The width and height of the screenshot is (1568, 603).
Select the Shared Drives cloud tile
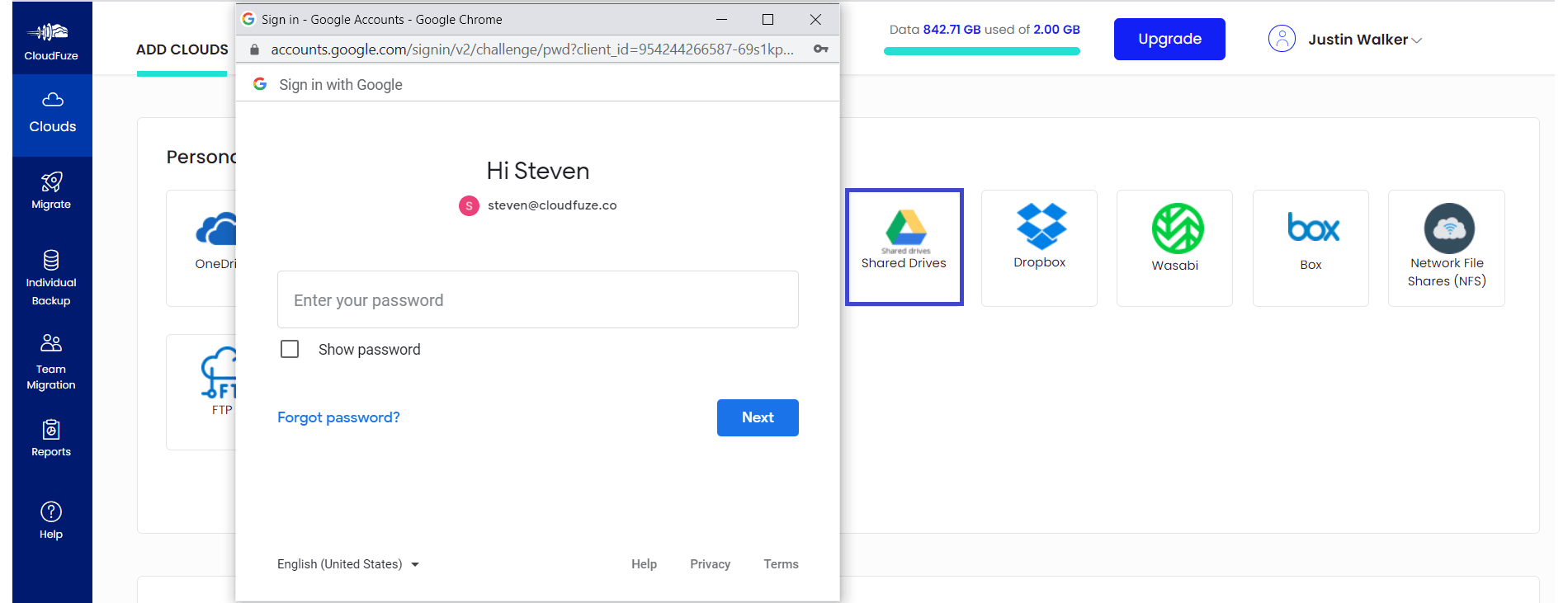coord(904,247)
